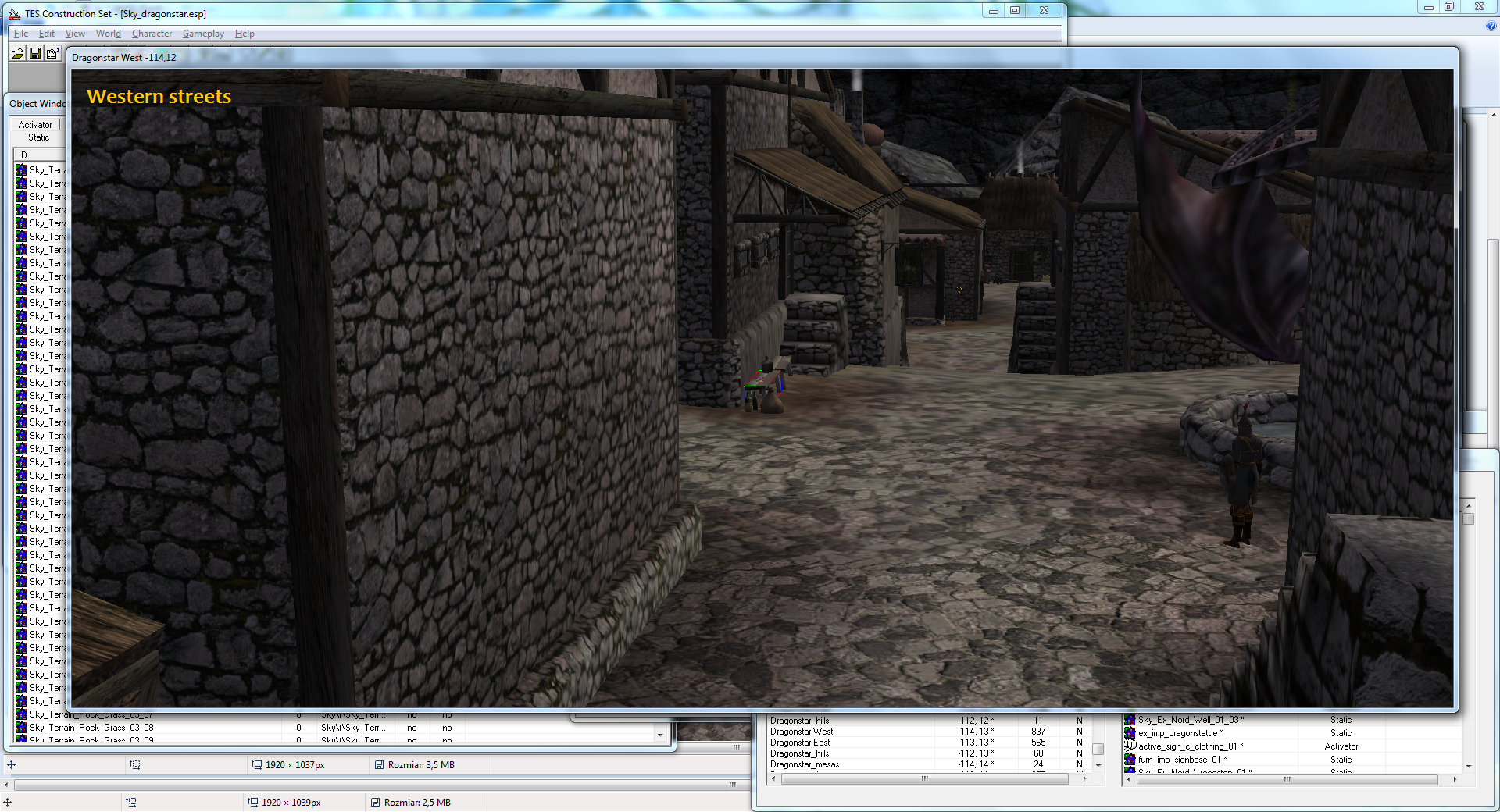Image resolution: width=1500 pixels, height=812 pixels.
Task: Open the Data Files load icon
Action: (17, 53)
